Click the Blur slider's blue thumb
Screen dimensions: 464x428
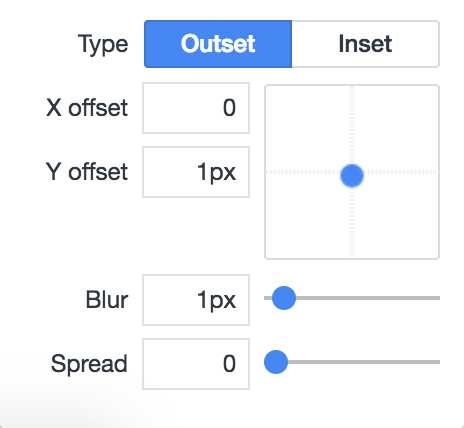[284, 298]
